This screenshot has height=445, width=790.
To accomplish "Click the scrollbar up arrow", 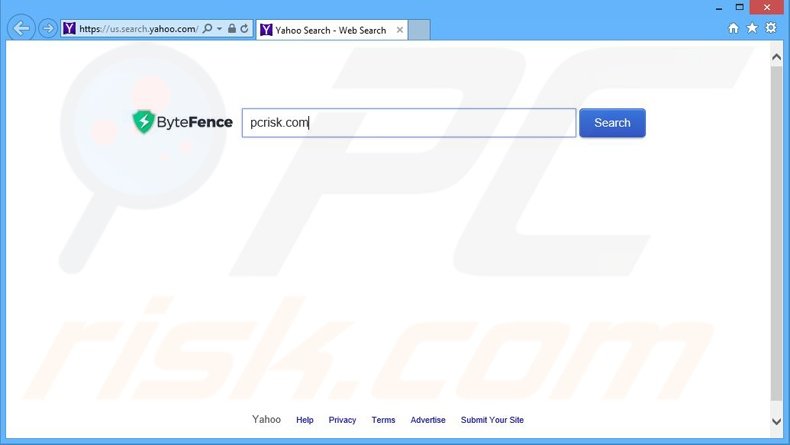I will pos(776,57).
